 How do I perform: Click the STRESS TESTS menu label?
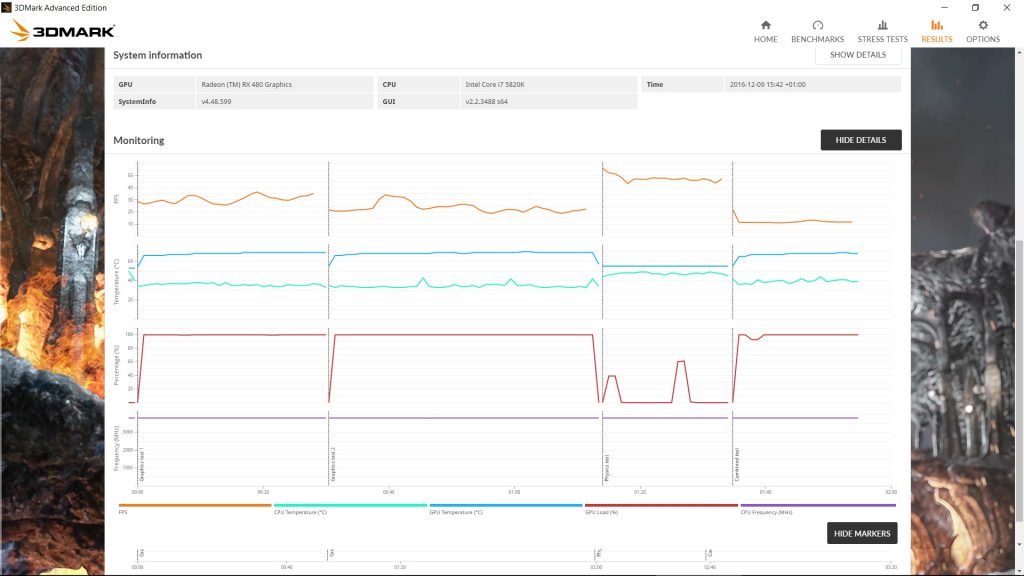(x=882, y=39)
